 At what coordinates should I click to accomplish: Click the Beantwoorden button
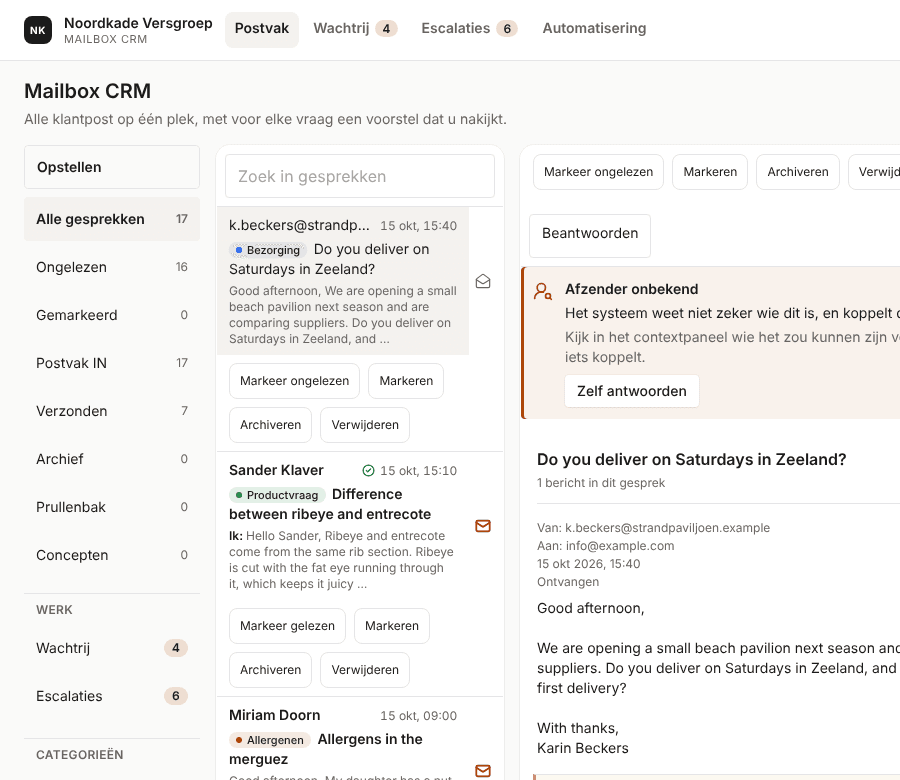589,236
